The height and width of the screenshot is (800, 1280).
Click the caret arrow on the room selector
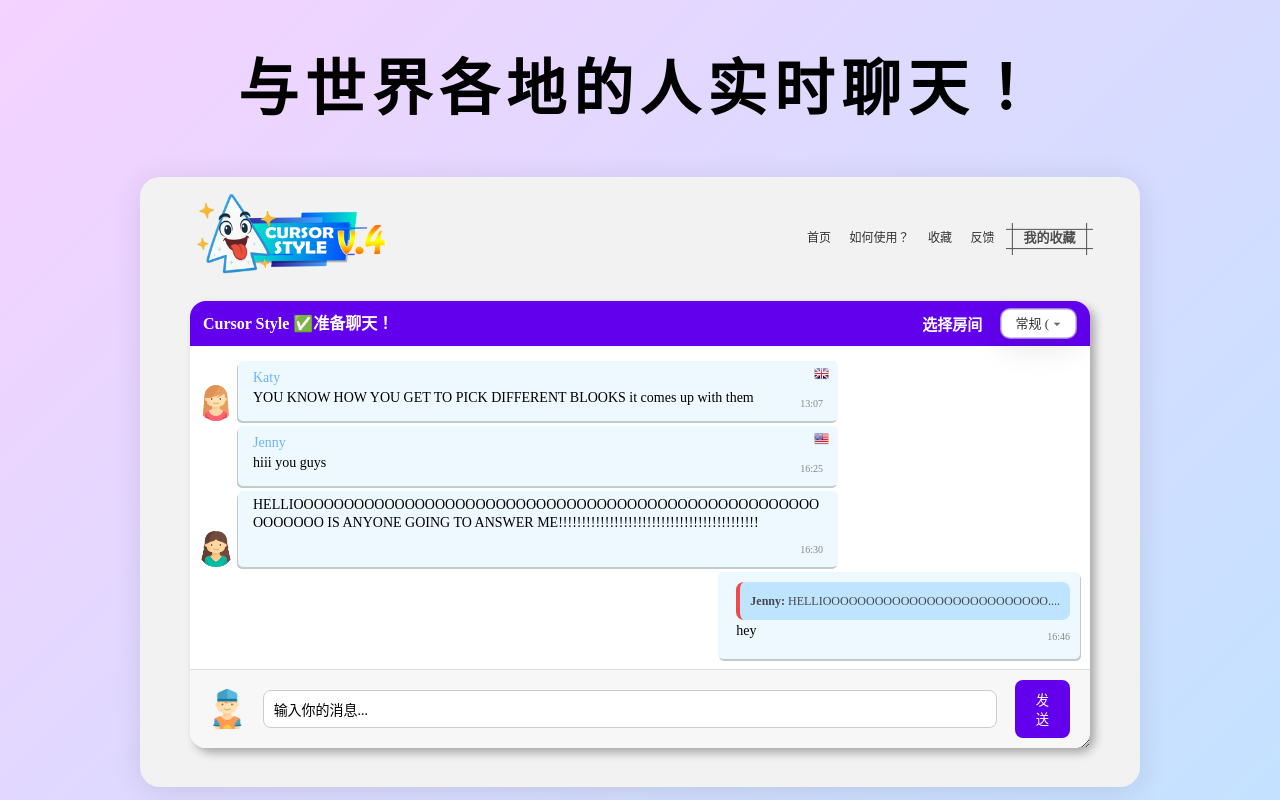[1056, 323]
